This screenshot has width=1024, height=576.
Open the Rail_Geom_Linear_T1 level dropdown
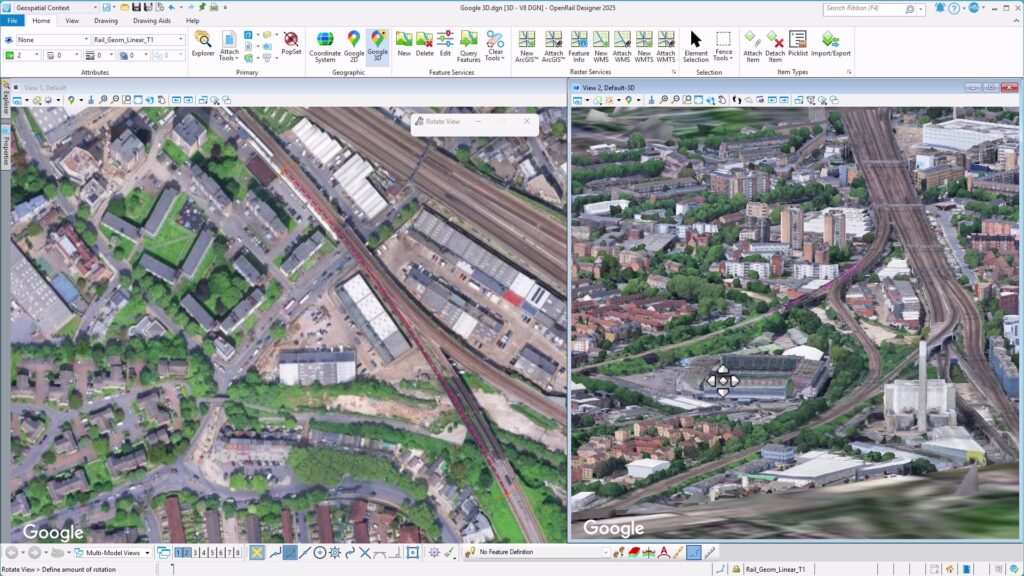click(x=138, y=40)
